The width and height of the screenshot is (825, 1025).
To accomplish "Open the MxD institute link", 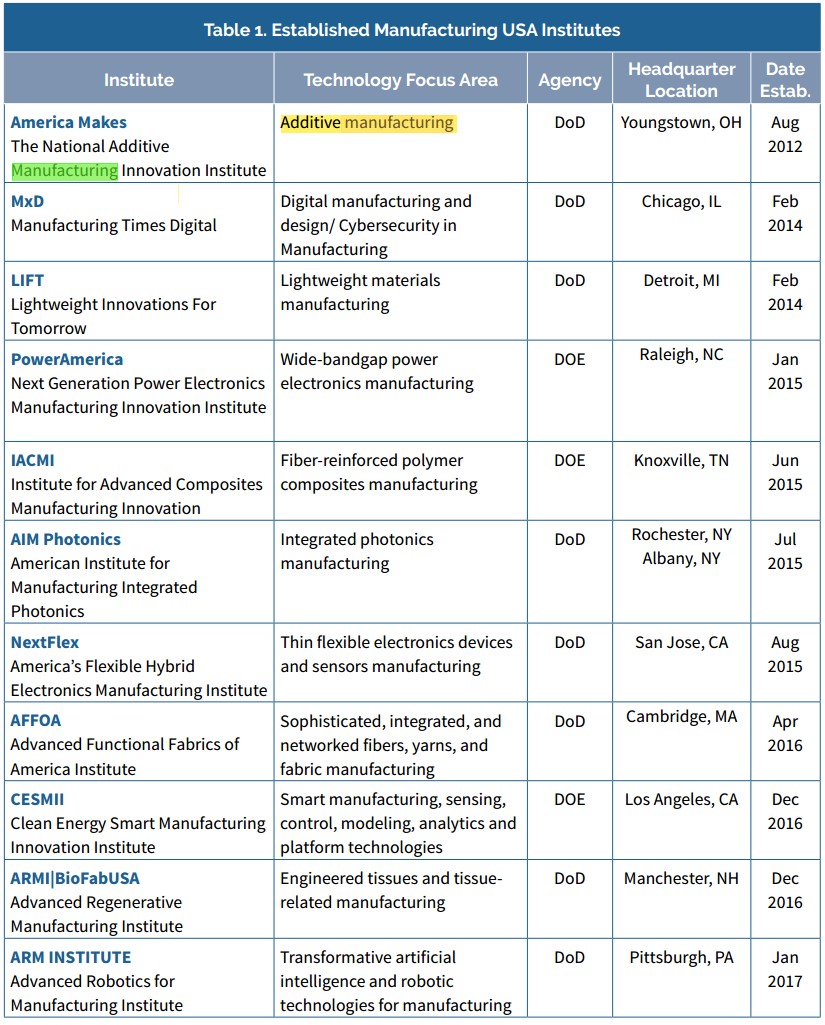I will coord(27,201).
